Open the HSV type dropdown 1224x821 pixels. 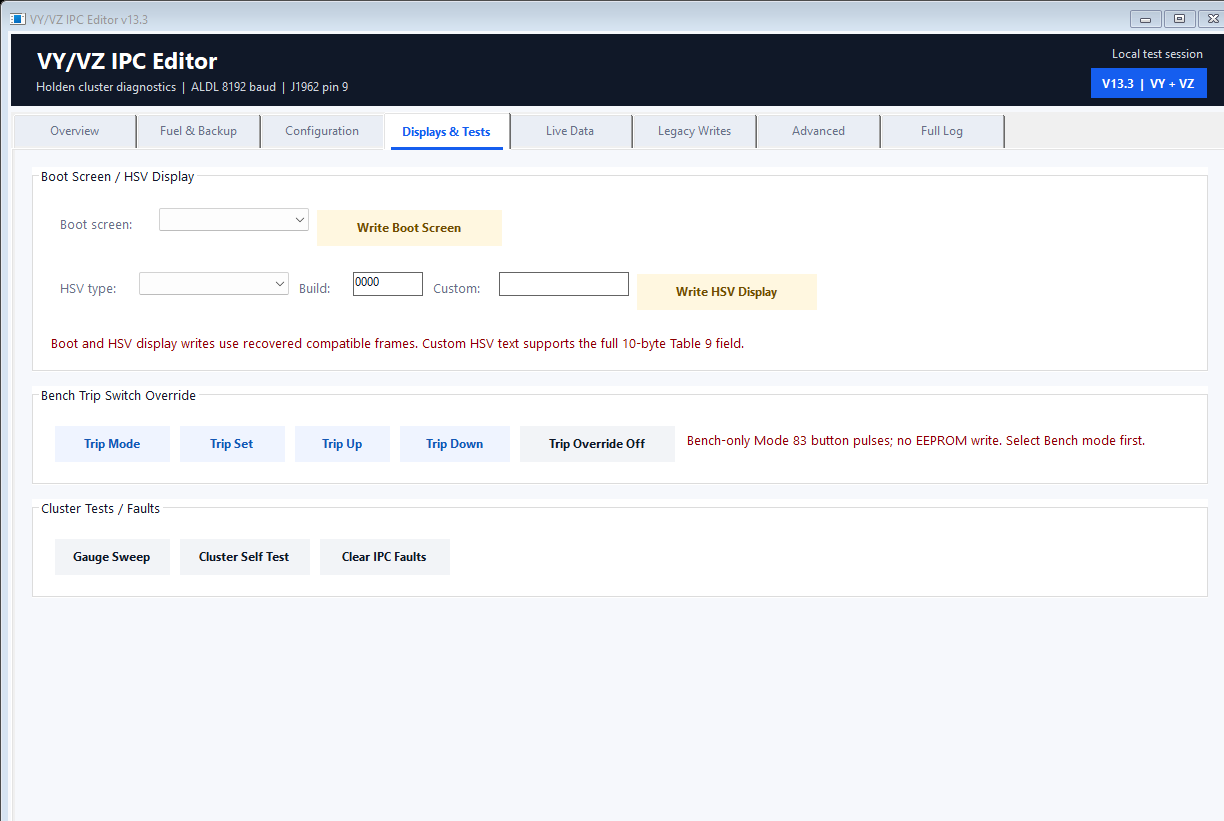214,283
